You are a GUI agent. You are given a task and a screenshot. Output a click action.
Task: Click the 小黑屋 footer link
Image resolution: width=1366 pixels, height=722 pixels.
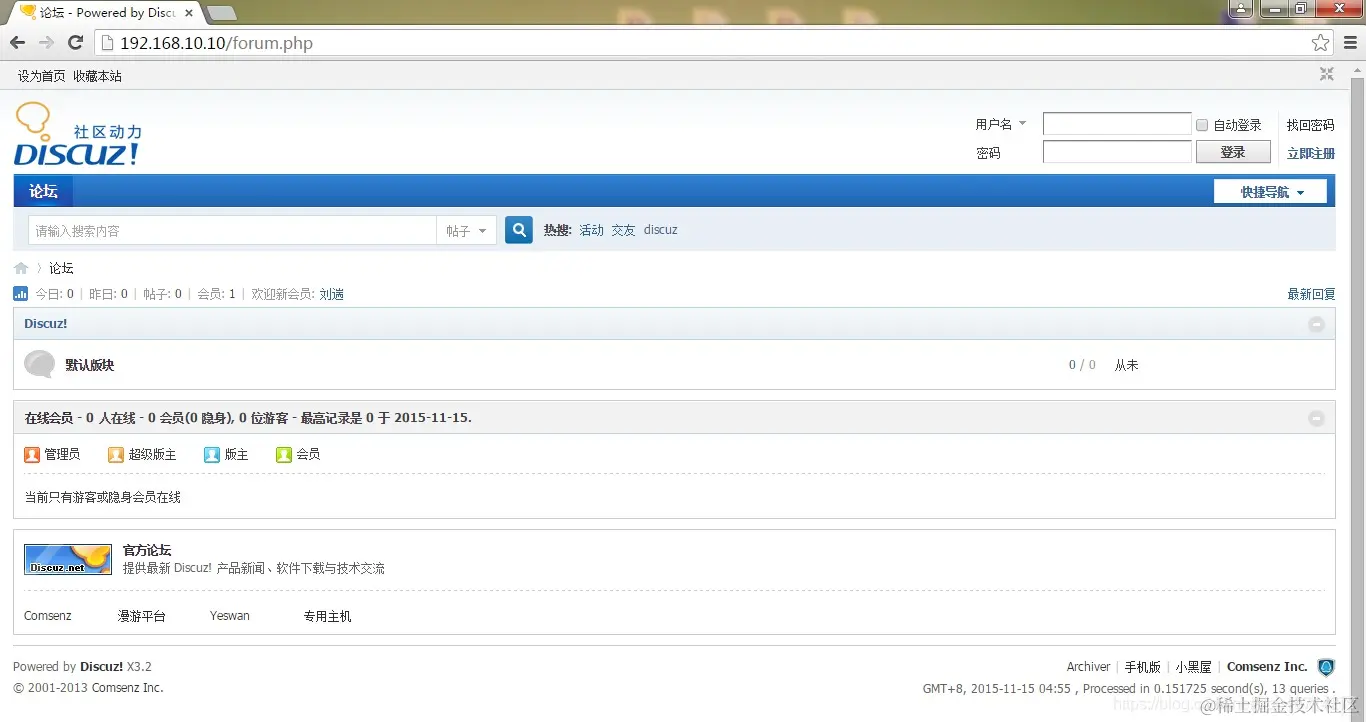pyautogui.click(x=1194, y=667)
